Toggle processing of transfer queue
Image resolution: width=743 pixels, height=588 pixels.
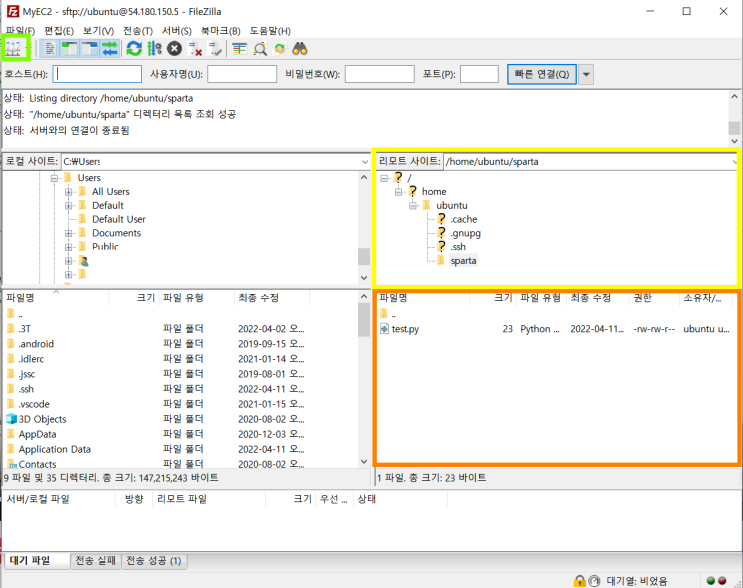coord(154,49)
